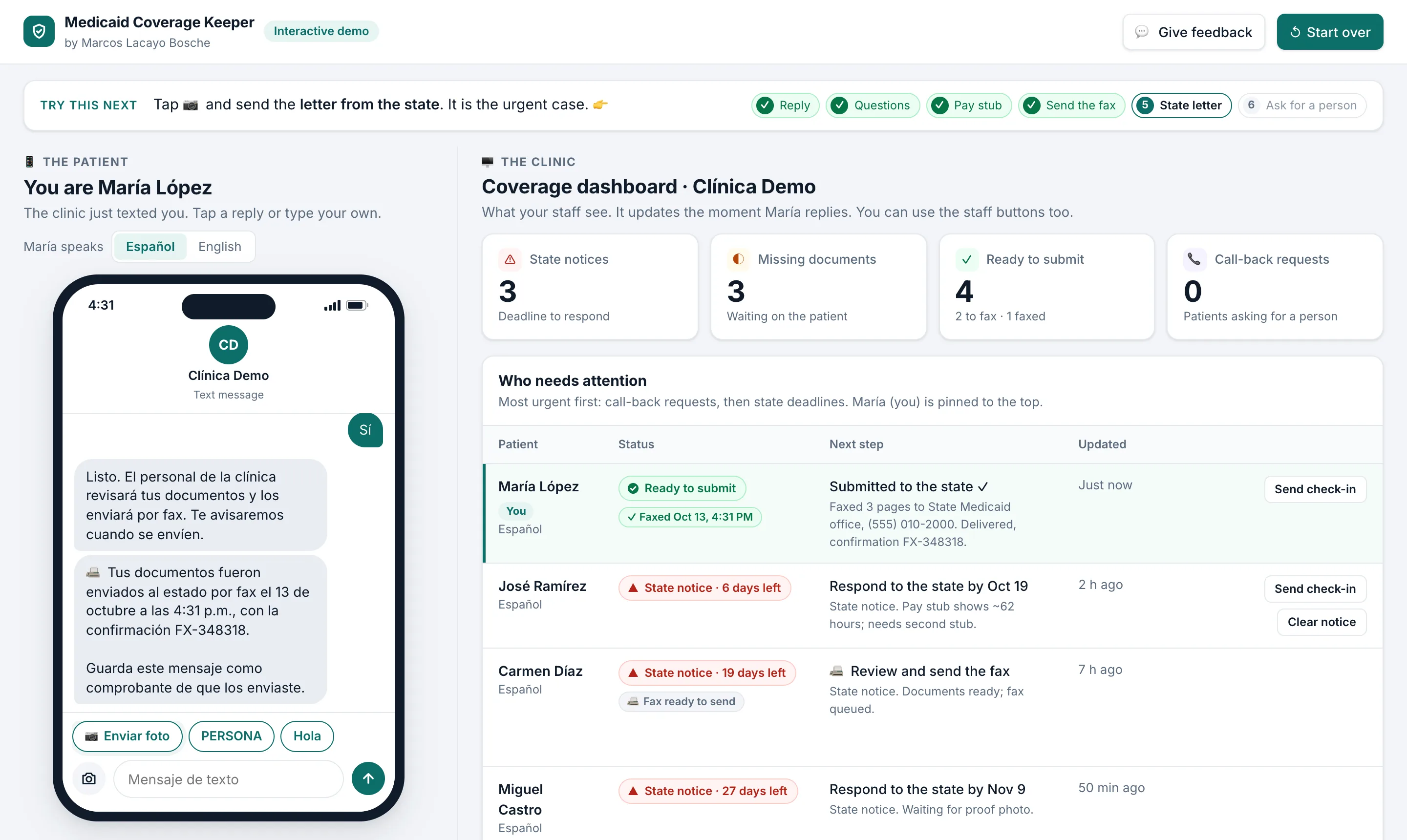Image resolution: width=1407 pixels, height=840 pixels.
Task: Tap the PERSONA quick reply
Action: 231,736
